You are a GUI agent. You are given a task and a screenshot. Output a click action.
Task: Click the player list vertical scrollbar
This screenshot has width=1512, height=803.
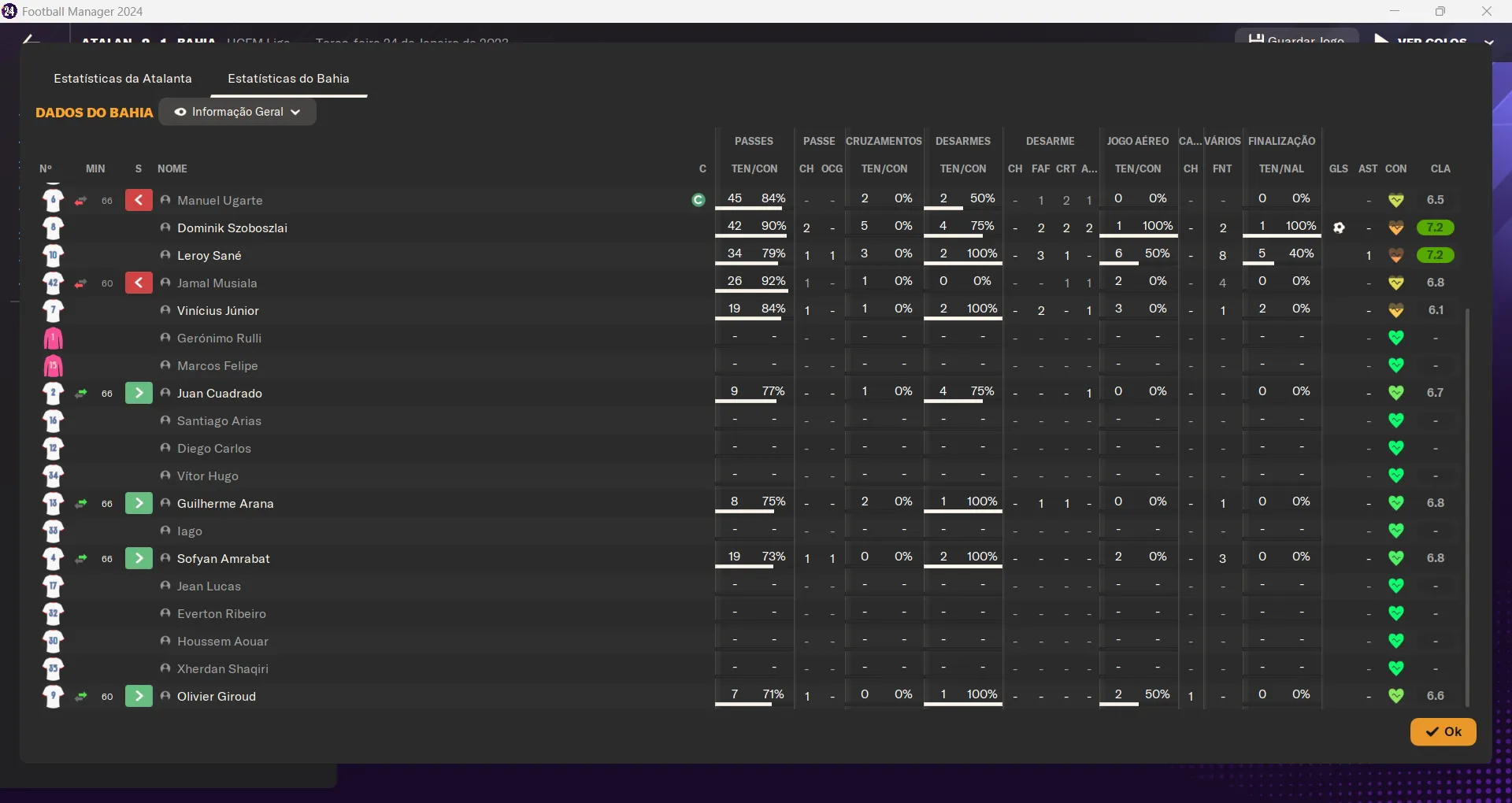[1467, 508]
